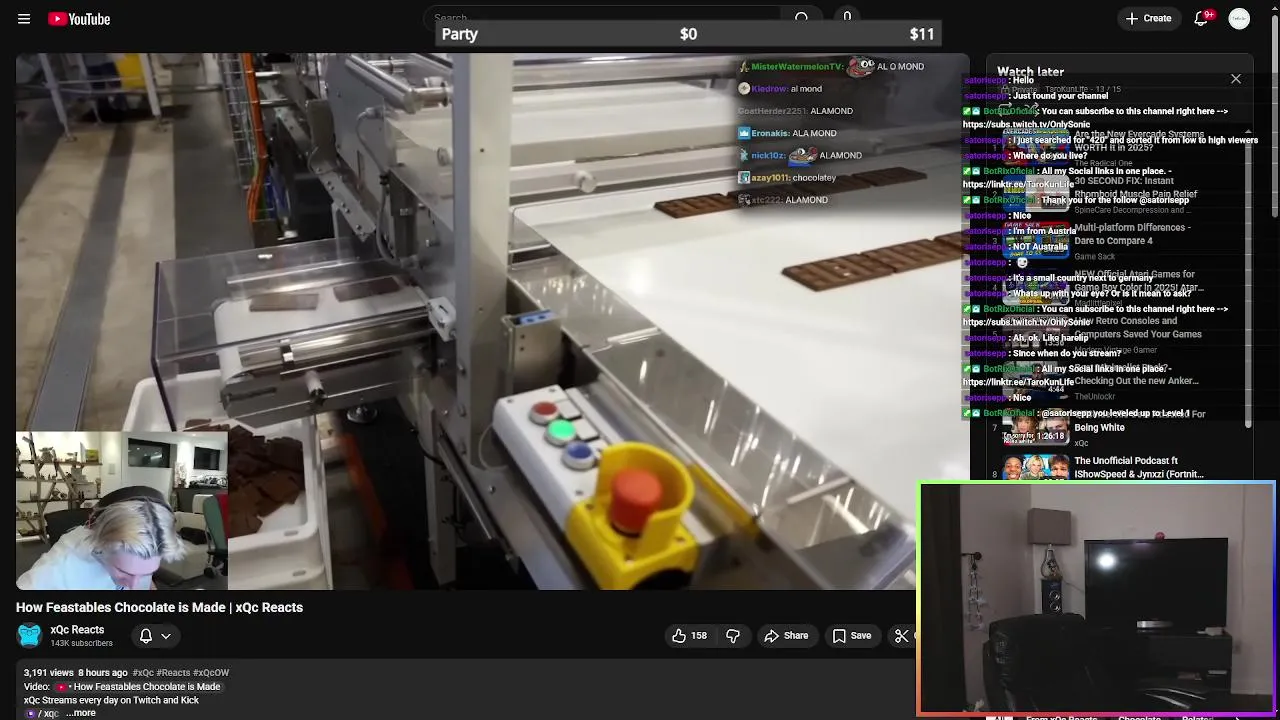Open the #xQcOW hashtag
This screenshot has width=1280, height=720.
pyautogui.click(x=211, y=673)
